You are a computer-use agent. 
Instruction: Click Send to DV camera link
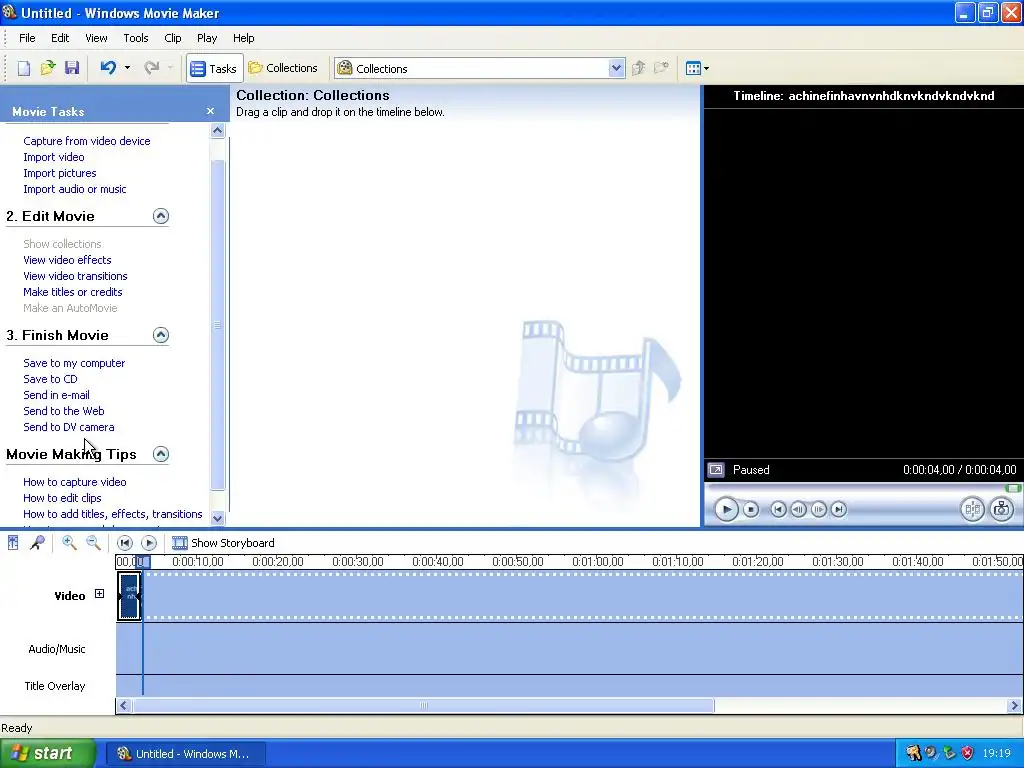[69, 427]
